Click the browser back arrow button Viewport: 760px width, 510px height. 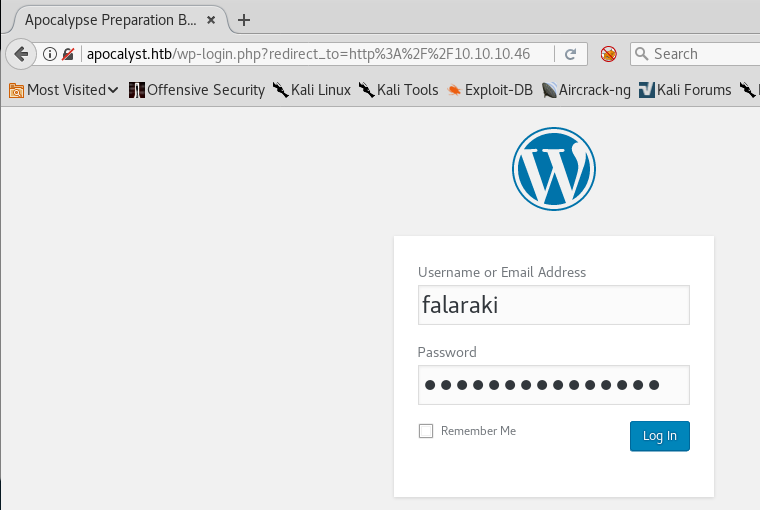coord(20,54)
